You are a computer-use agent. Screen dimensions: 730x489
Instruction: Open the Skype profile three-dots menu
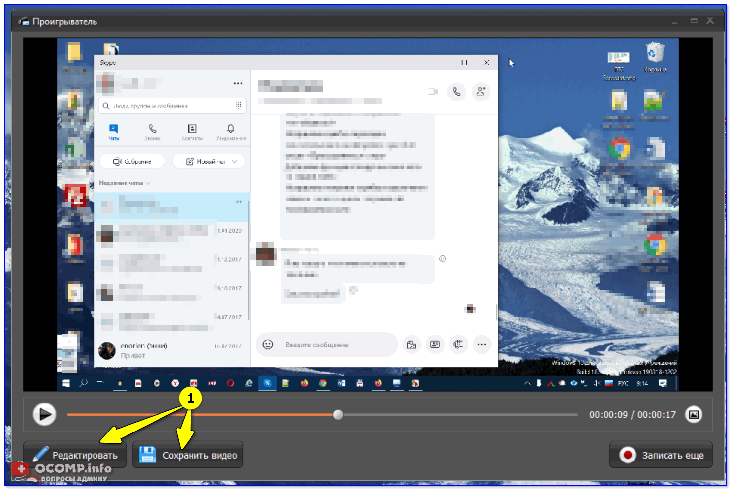tap(238, 83)
